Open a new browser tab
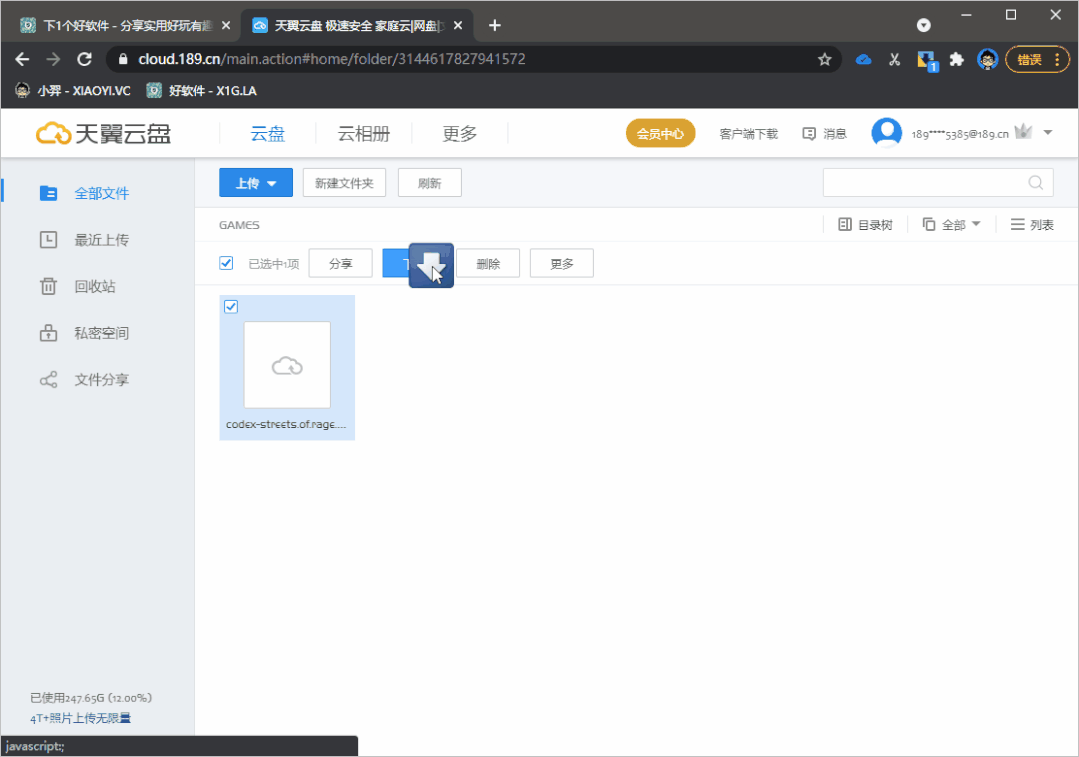 (494, 25)
